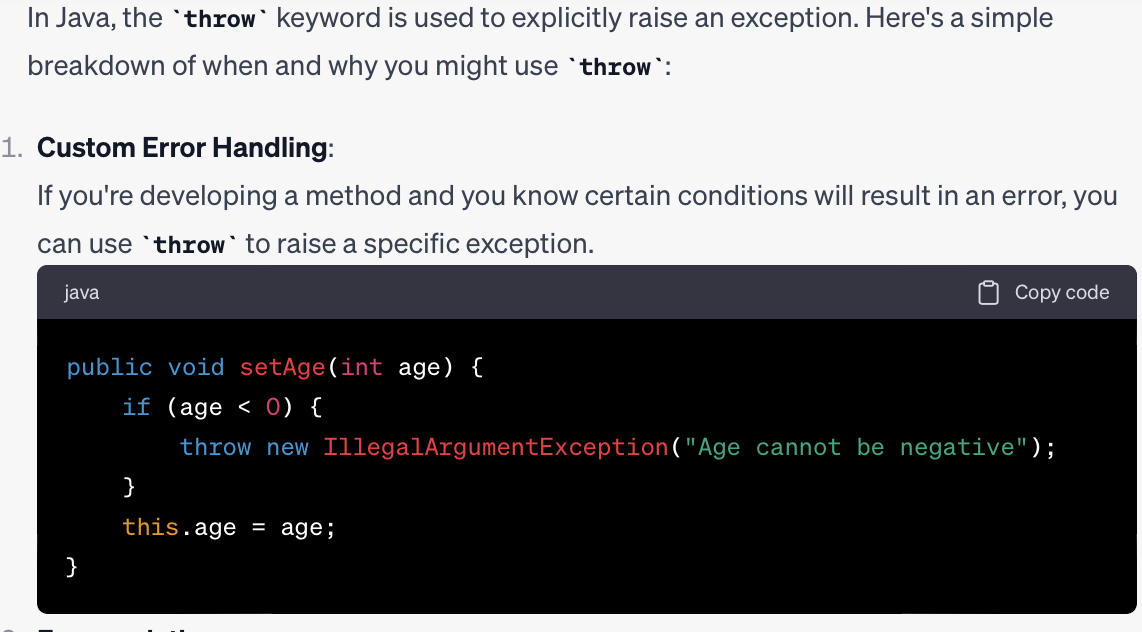
Task: Click the int parameter type in setAge
Action: (361, 367)
